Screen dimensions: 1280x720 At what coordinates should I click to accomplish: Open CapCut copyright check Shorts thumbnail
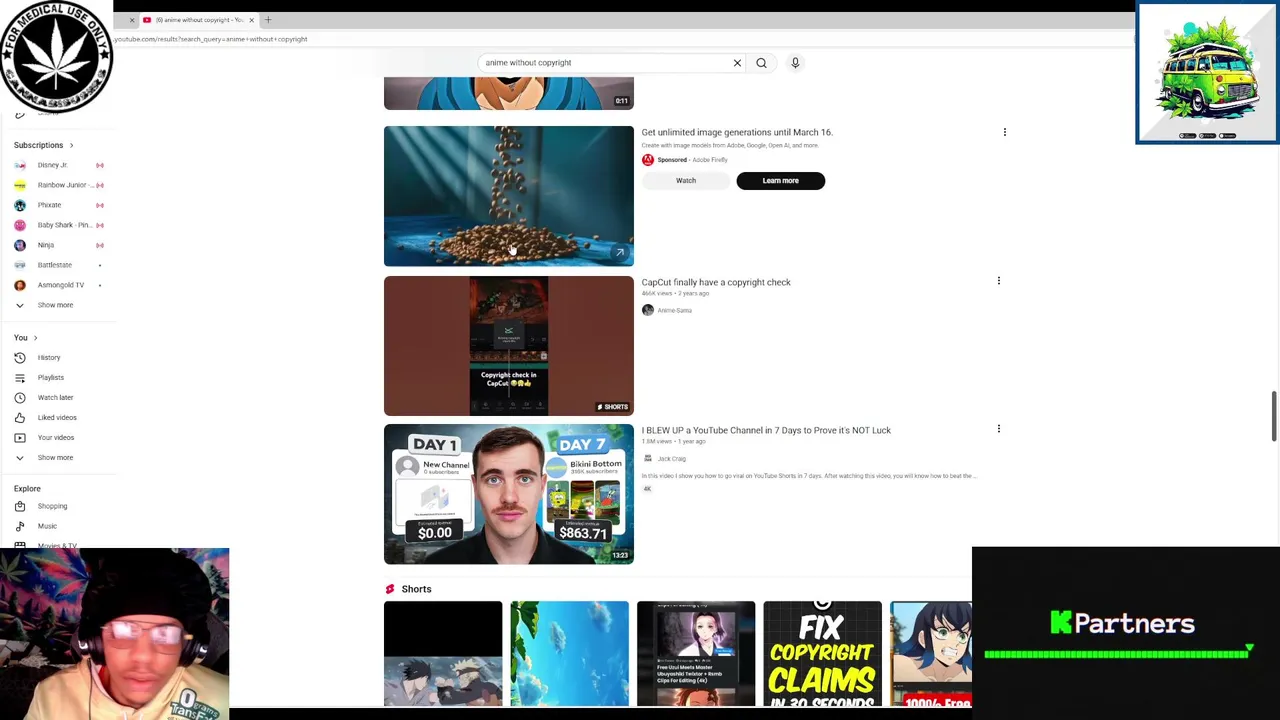tap(509, 346)
